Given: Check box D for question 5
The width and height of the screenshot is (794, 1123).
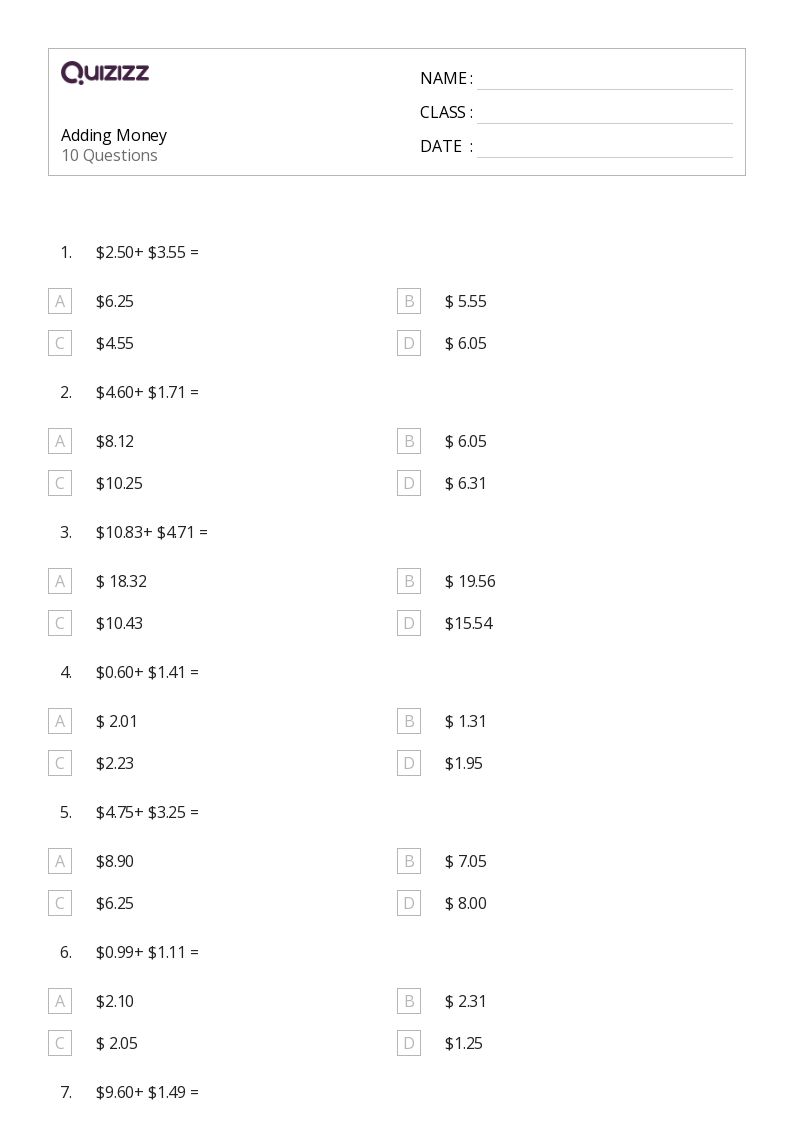Looking at the screenshot, I should 409,903.
